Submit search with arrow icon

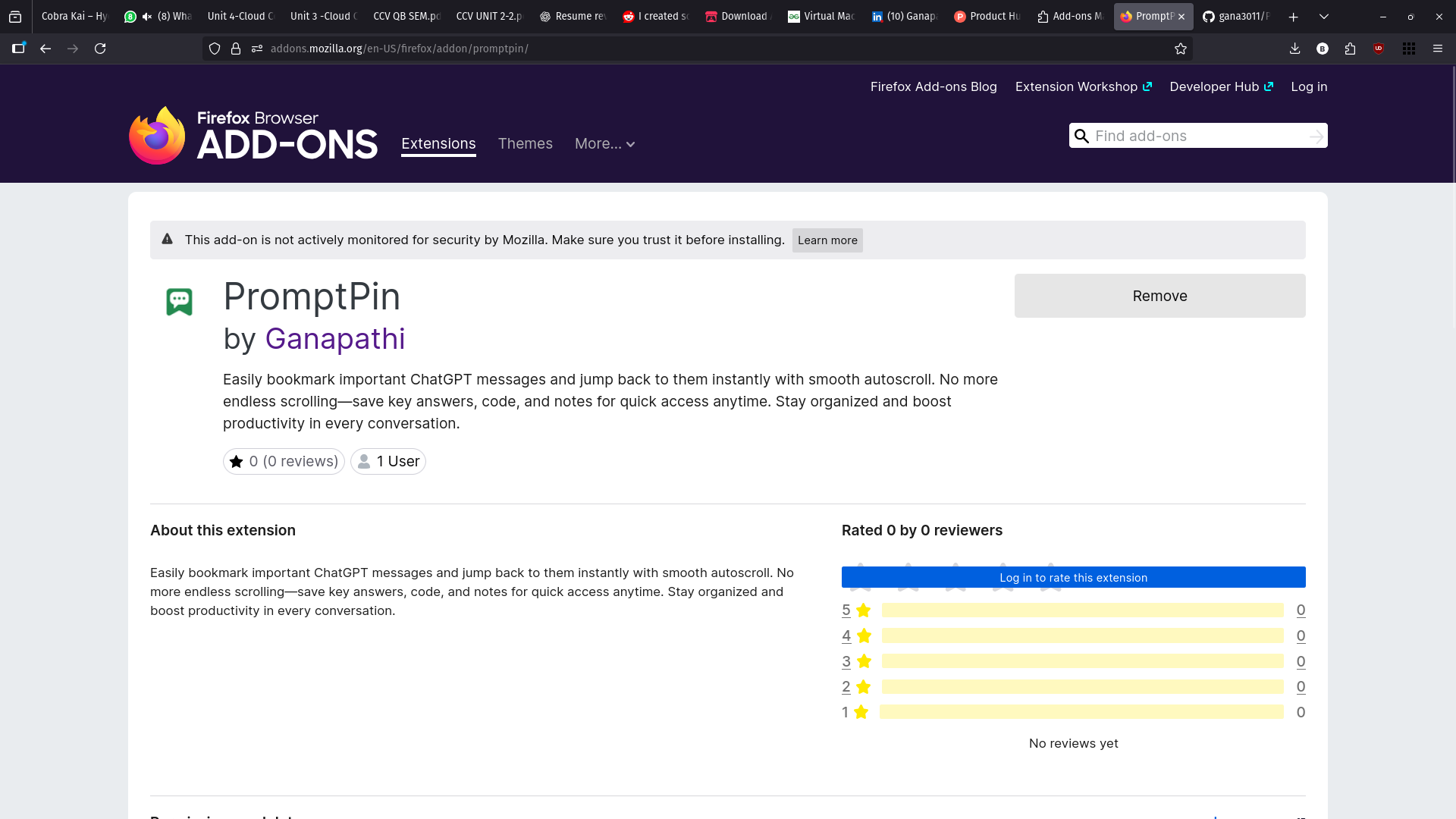coord(1316,136)
